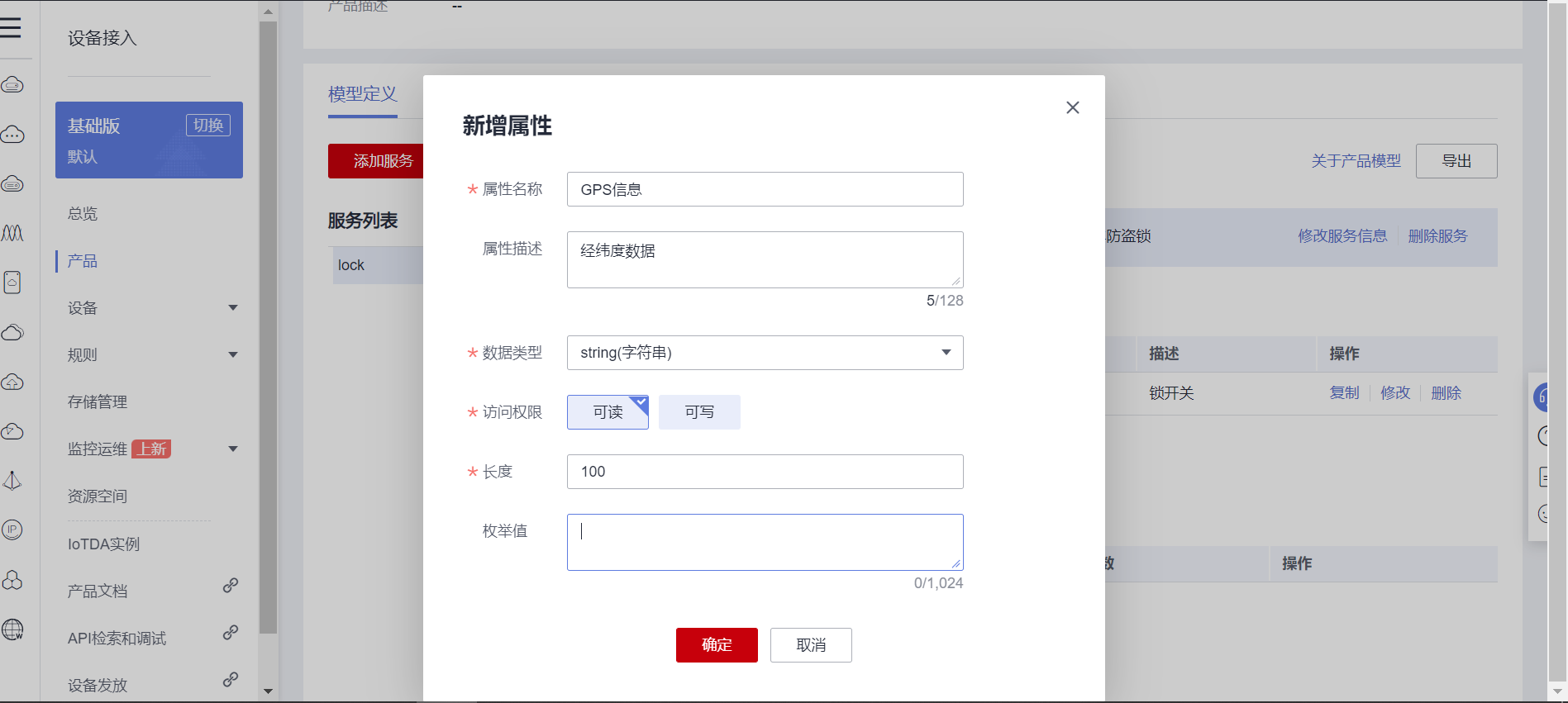Toggle the 可读 access permission
The height and width of the screenshot is (703, 1568).
(x=608, y=412)
